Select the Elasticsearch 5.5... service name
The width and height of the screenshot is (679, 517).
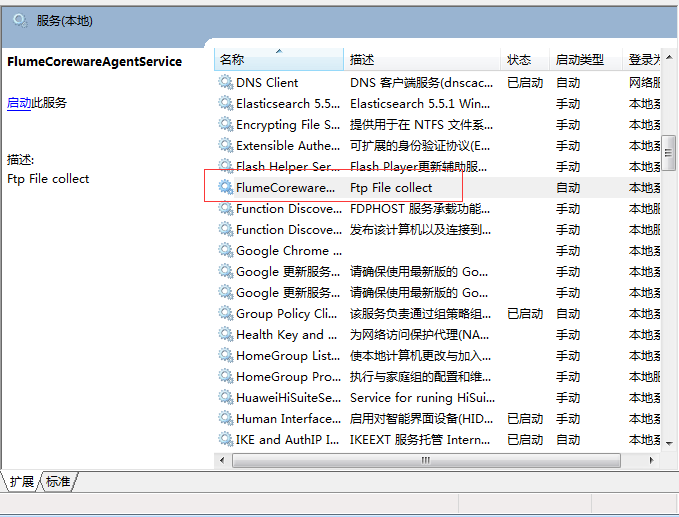click(x=288, y=103)
